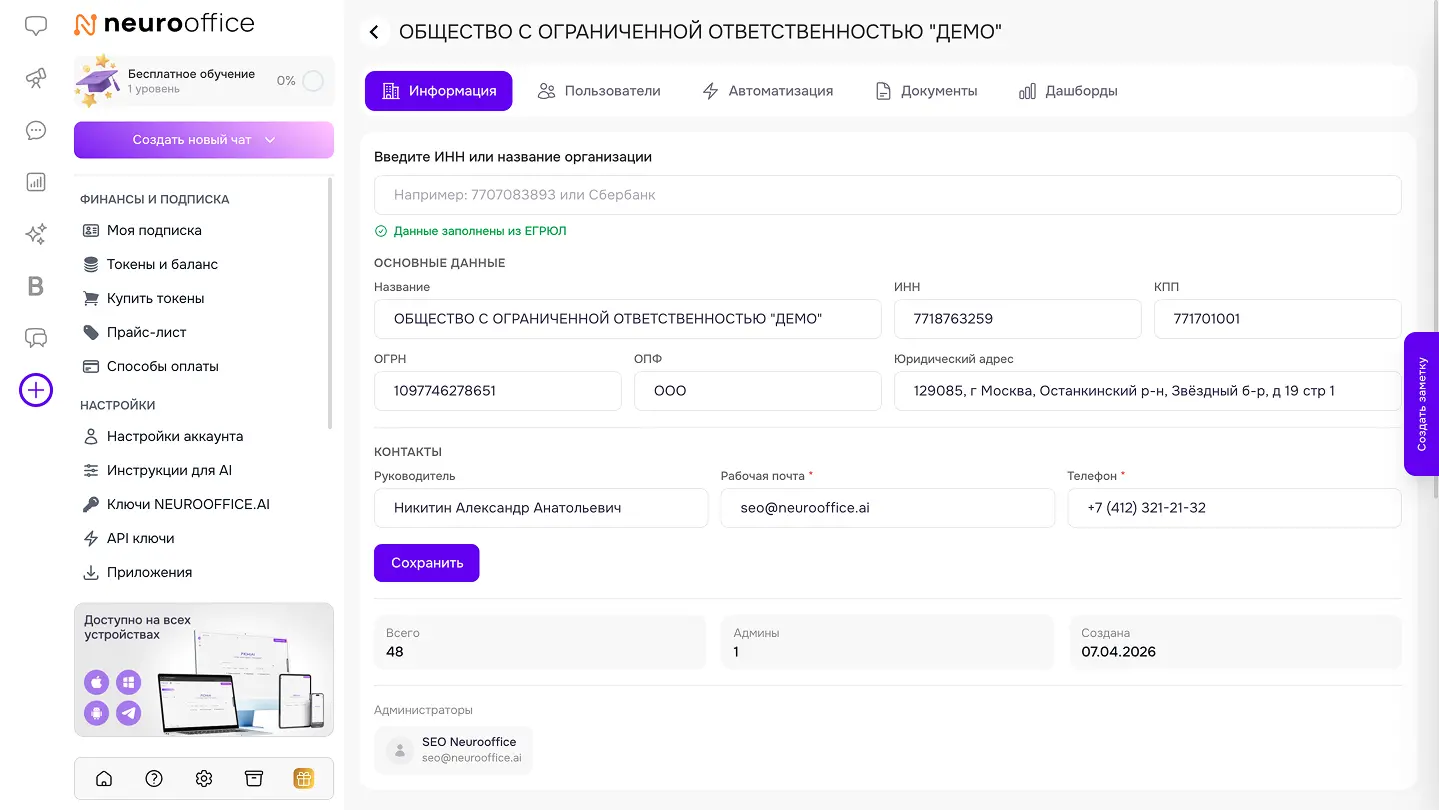Click the Админы 1 card
The width and height of the screenshot is (1439, 810).
click(x=888, y=642)
